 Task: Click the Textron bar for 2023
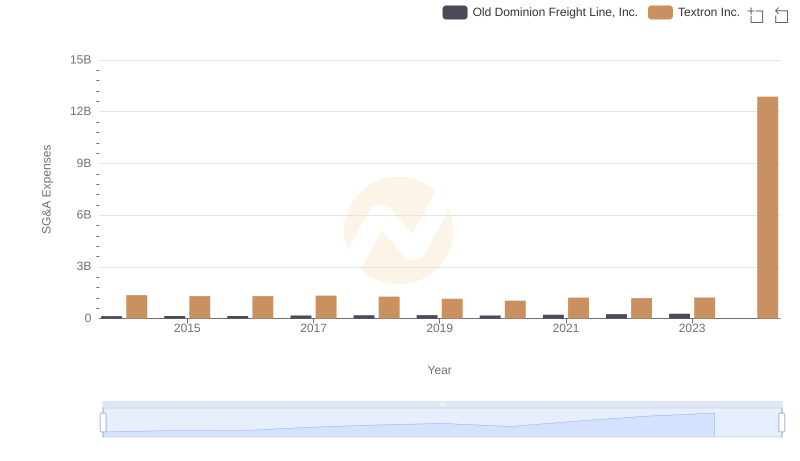coord(704,308)
